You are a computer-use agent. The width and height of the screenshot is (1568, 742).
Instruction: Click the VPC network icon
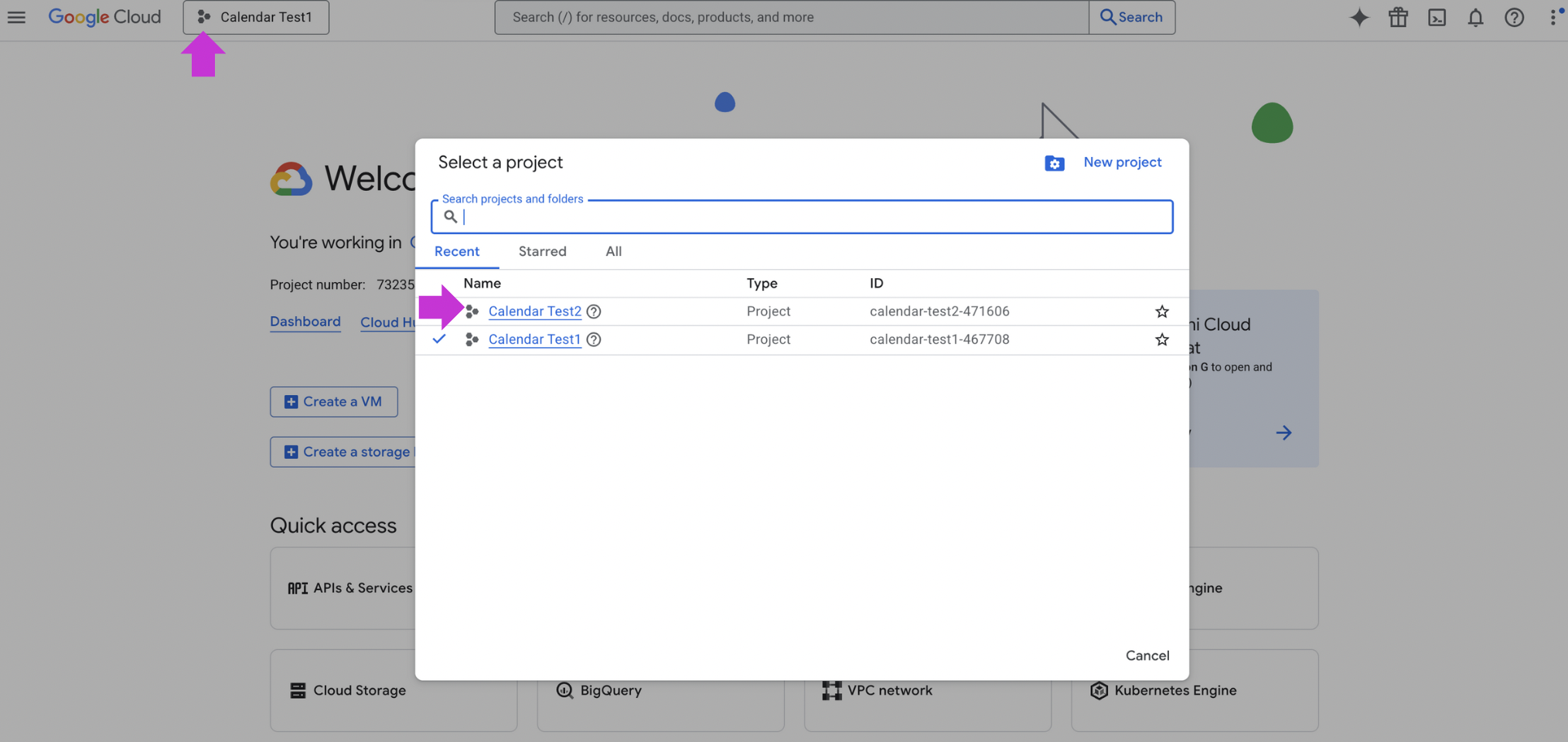click(x=832, y=690)
